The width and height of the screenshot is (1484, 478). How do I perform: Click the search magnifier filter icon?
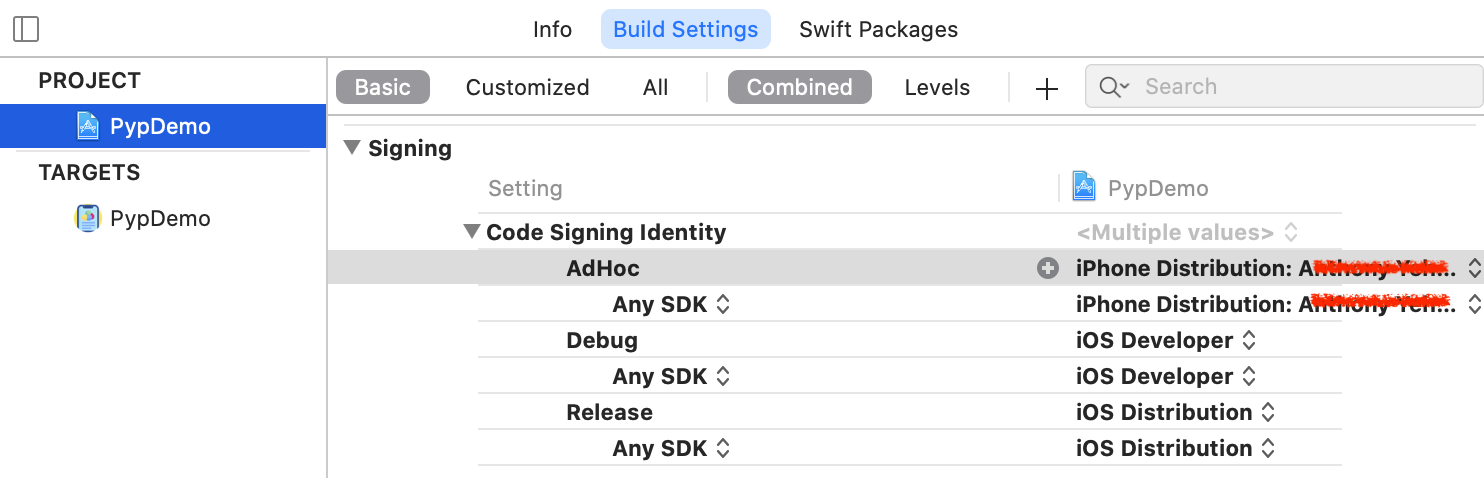[1113, 87]
